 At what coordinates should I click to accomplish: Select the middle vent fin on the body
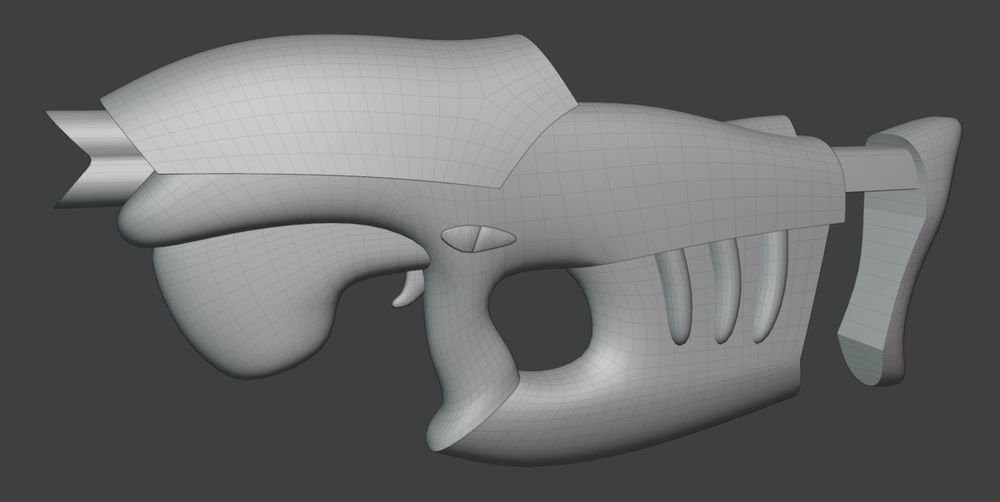(725, 292)
